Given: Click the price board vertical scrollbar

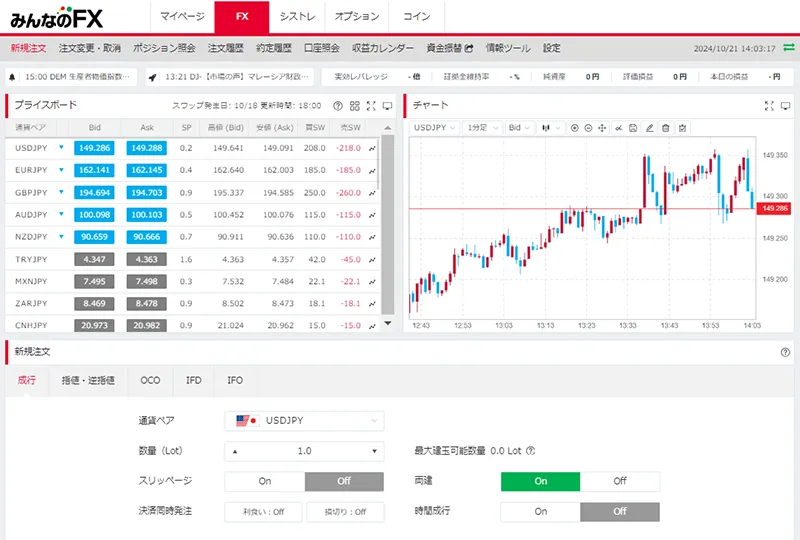Looking at the screenshot, I should 389,220.
